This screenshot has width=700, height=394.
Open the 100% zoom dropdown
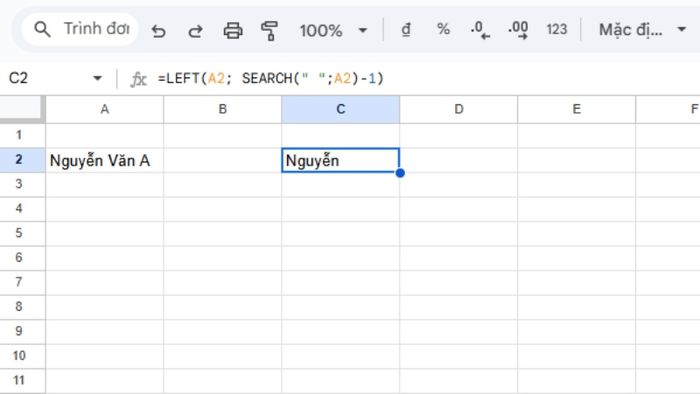[333, 30]
